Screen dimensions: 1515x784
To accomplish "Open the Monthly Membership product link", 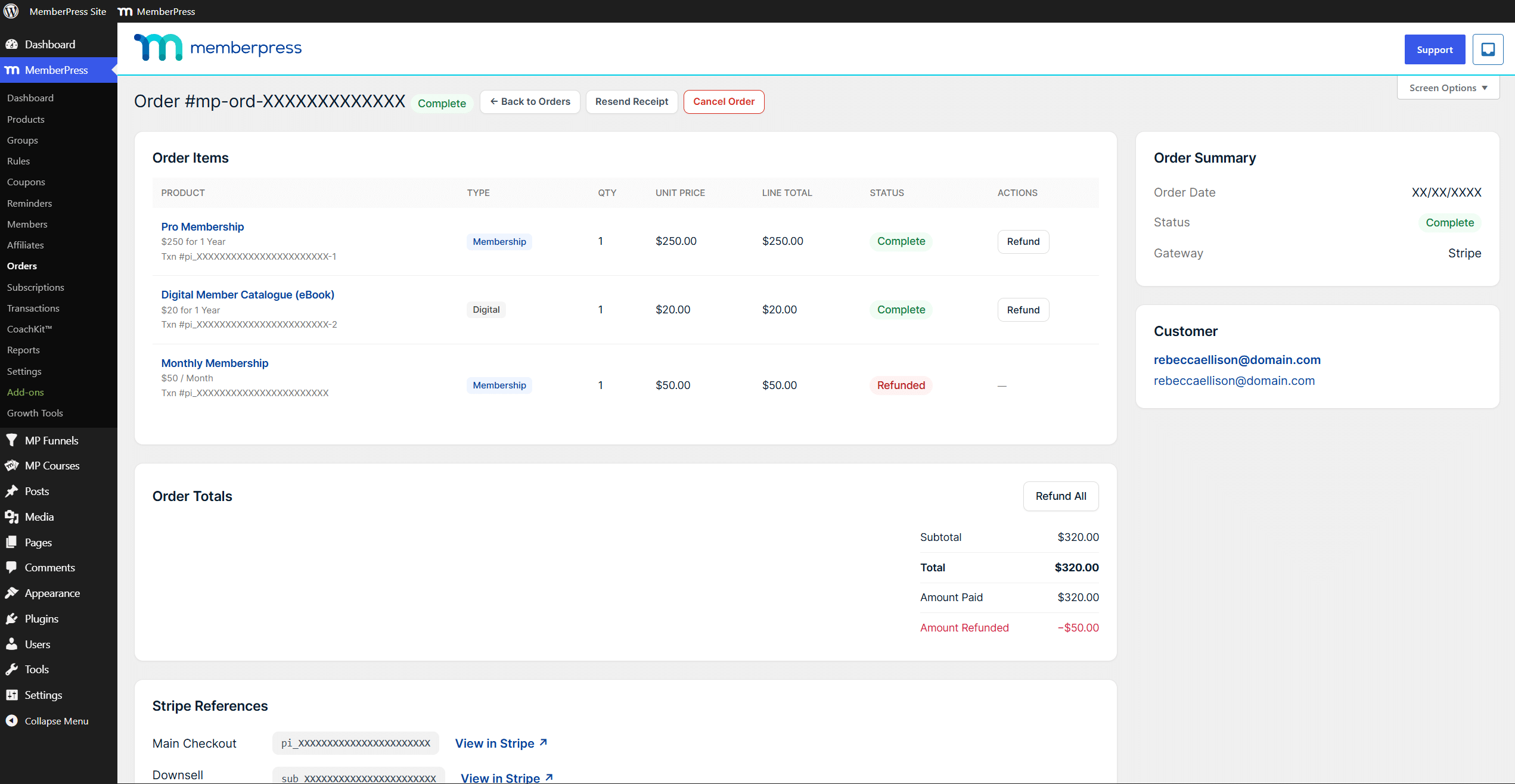I will [x=215, y=363].
